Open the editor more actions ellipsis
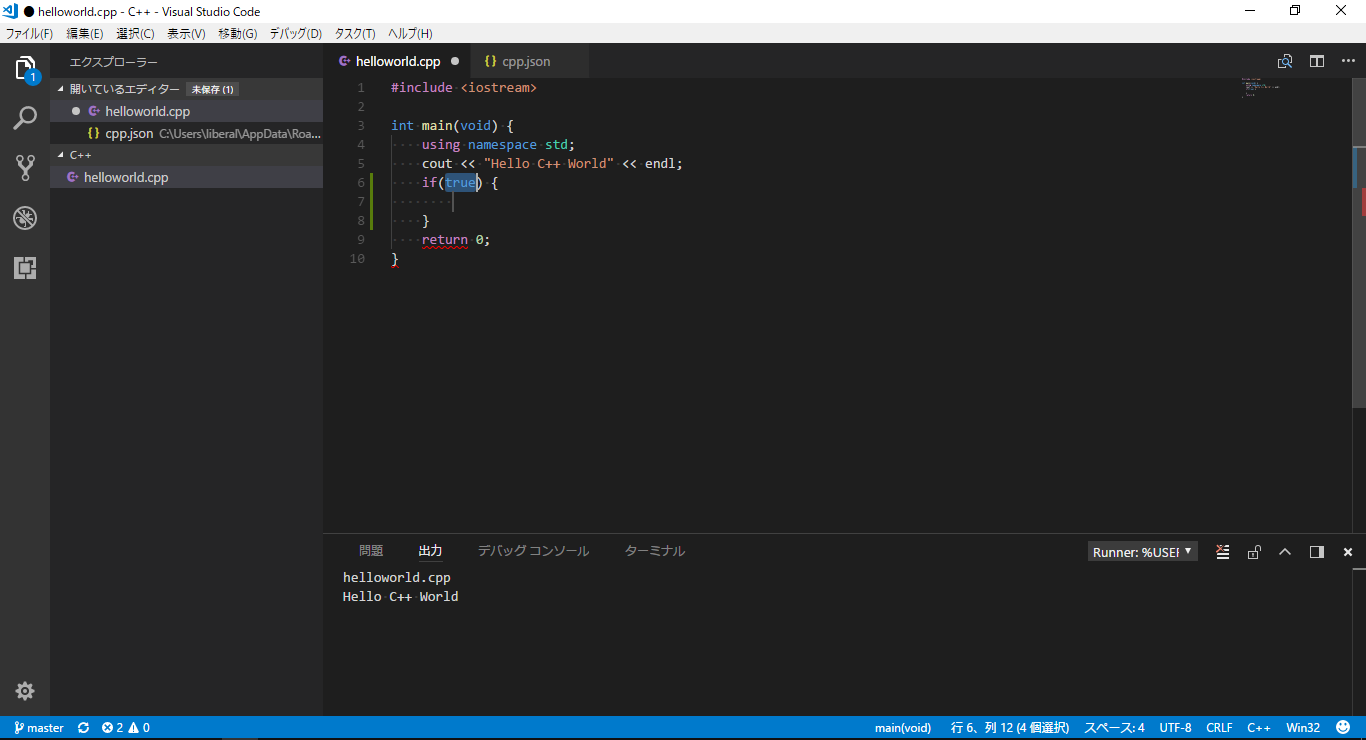1366x740 pixels. [x=1348, y=61]
